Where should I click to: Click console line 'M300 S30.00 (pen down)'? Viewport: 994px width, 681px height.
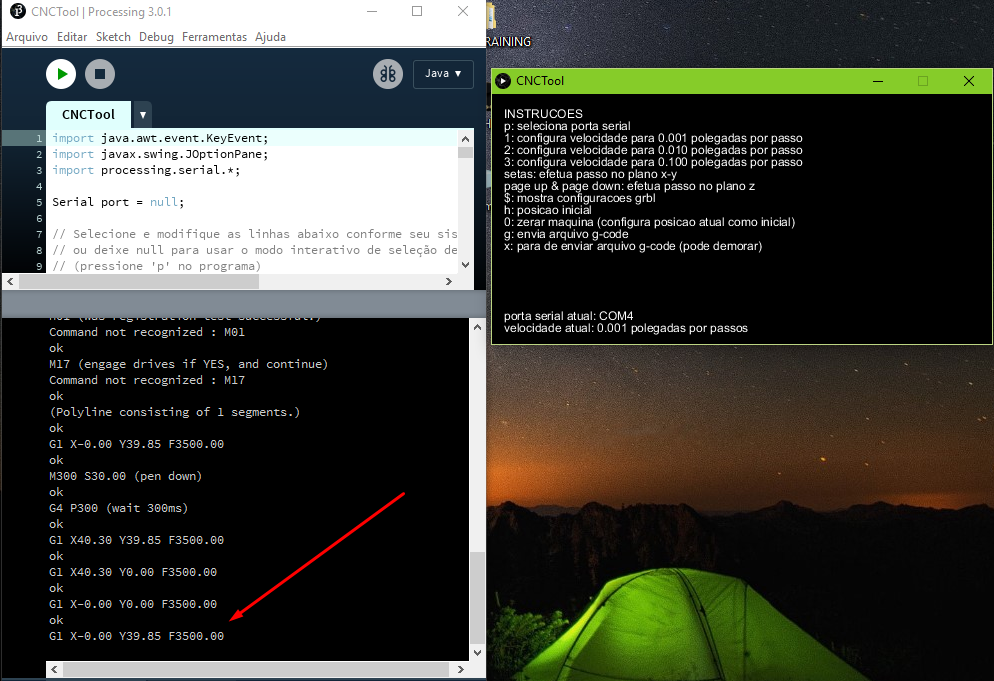point(126,476)
